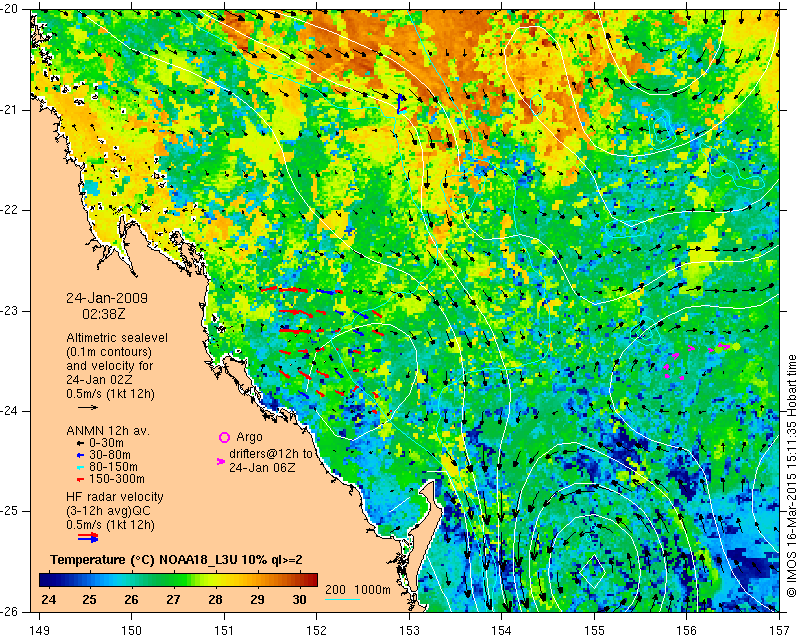
Task: Click the time label 02:38Z
Action: pyautogui.click(x=104, y=314)
